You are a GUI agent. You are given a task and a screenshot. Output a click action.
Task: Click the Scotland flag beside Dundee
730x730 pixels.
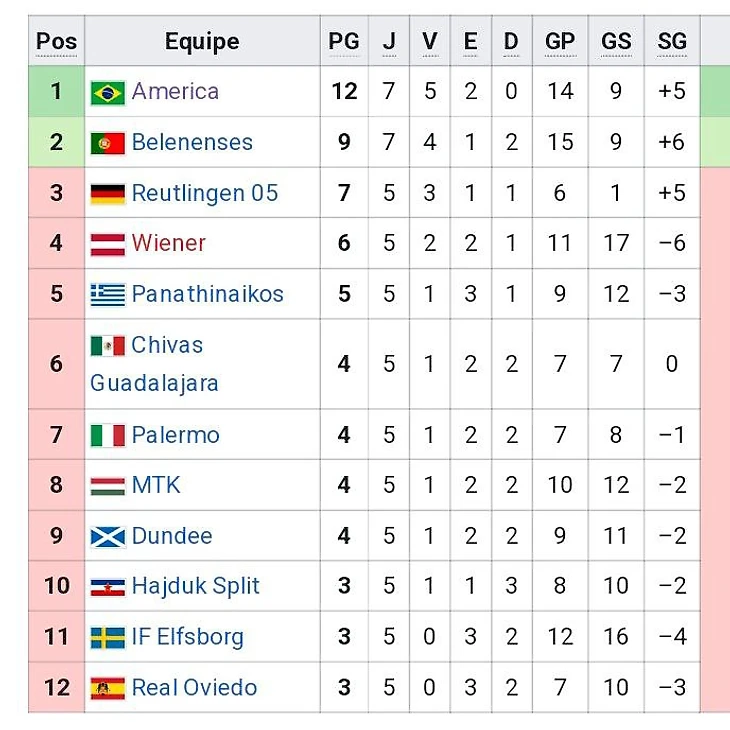(107, 536)
